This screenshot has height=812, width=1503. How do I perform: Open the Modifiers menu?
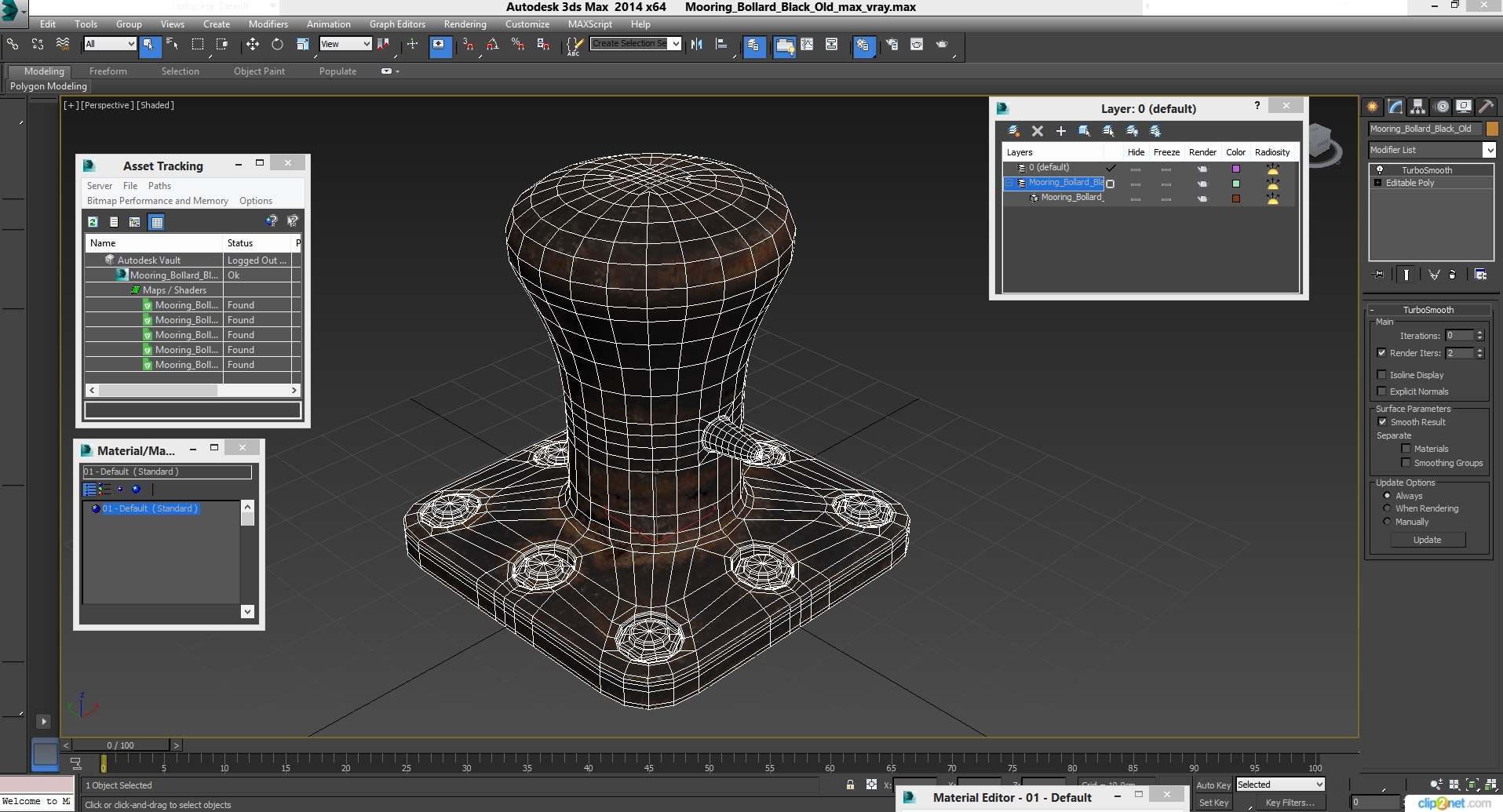(268, 24)
